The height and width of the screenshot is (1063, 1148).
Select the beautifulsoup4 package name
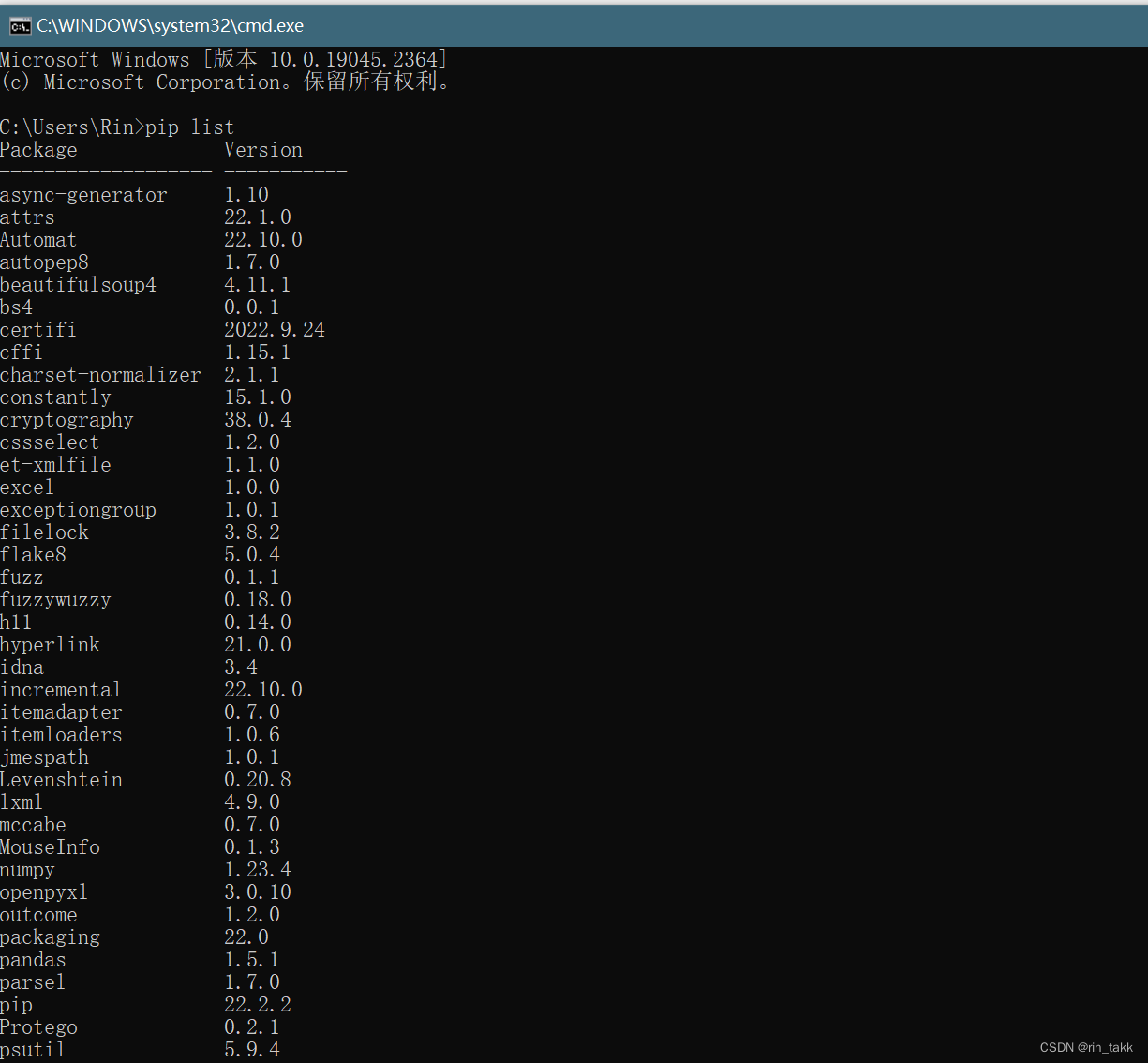(x=78, y=285)
